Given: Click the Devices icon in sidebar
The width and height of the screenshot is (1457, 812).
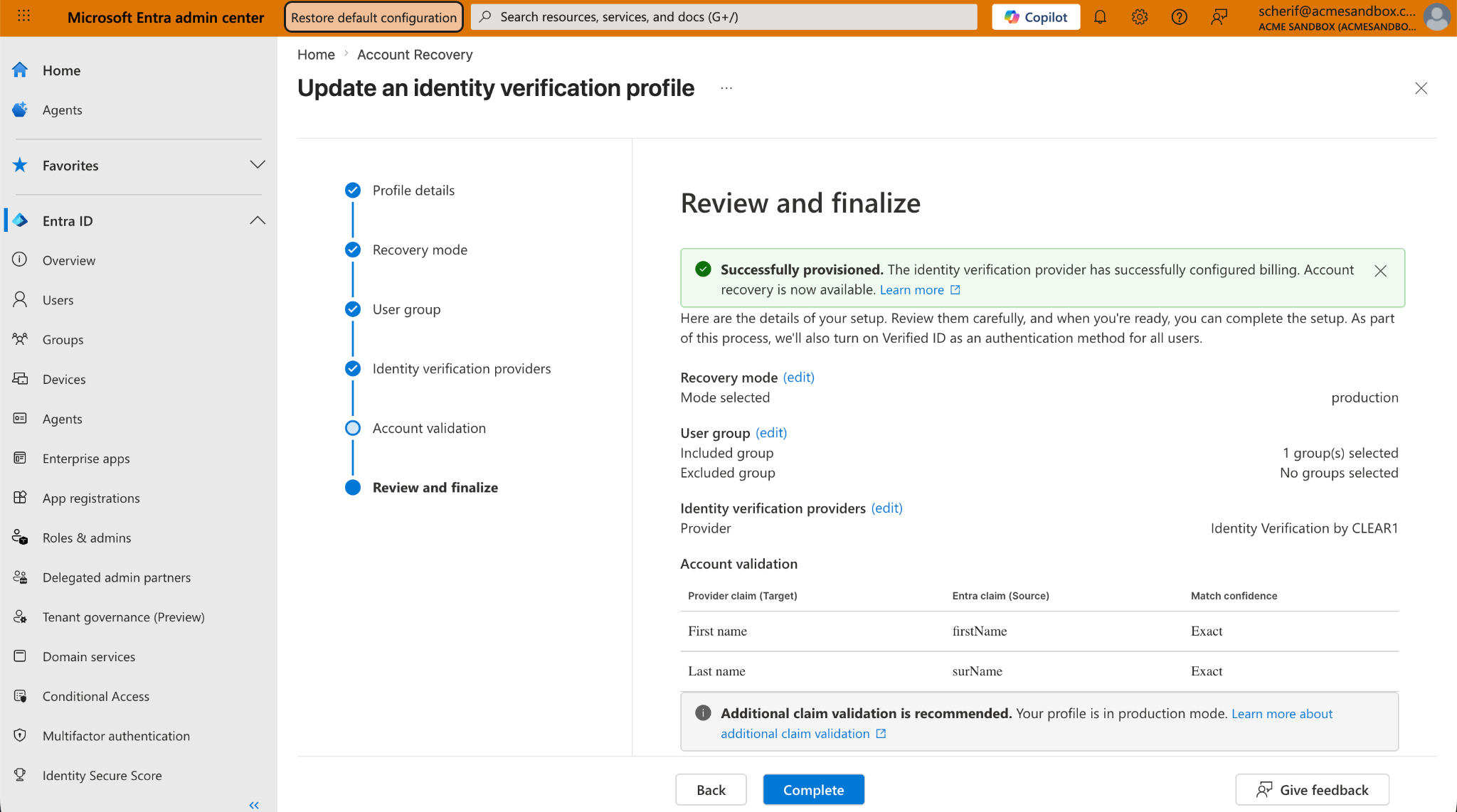Looking at the screenshot, I should pyautogui.click(x=20, y=379).
